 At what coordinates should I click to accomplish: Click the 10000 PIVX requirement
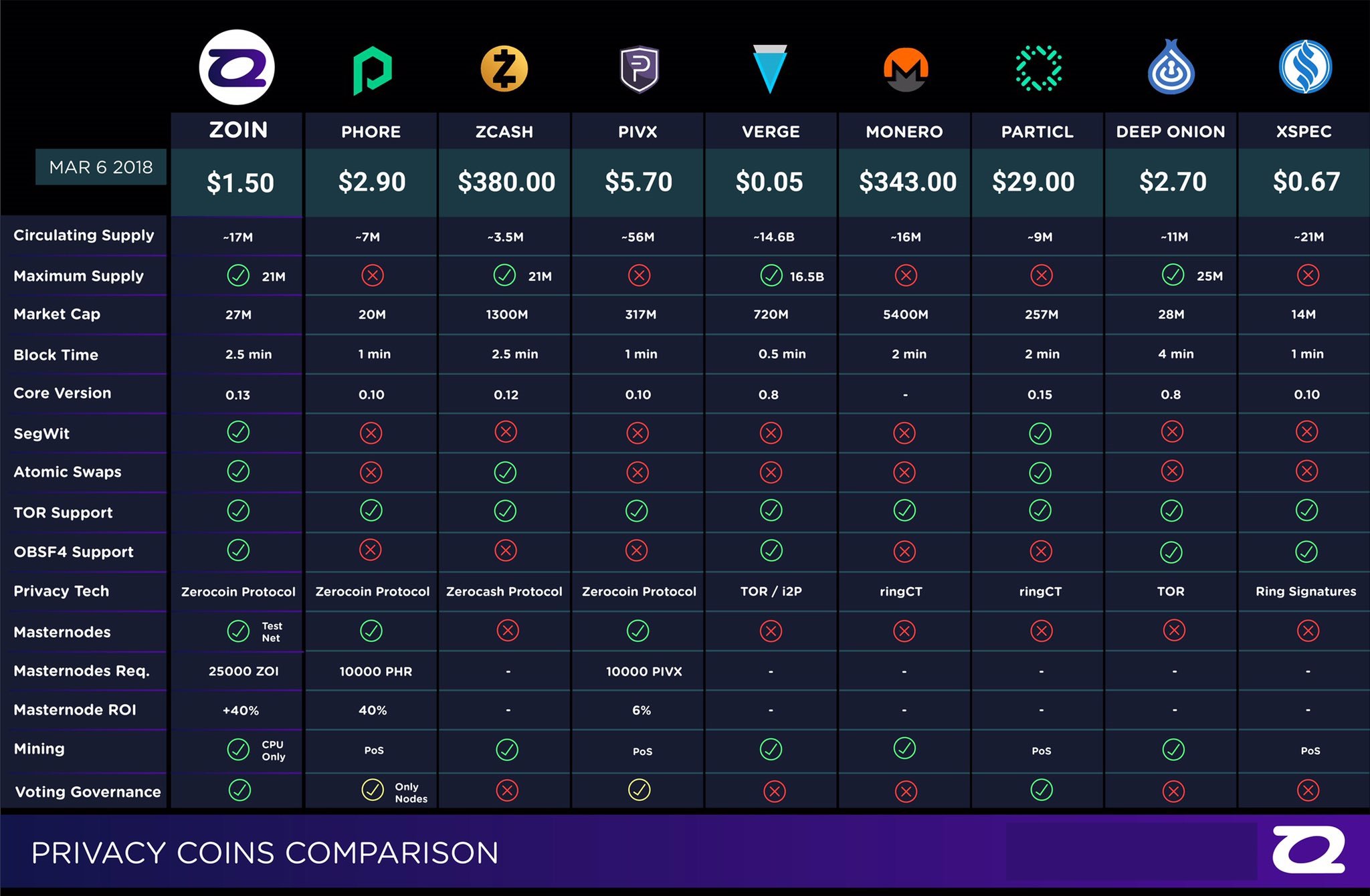tap(644, 671)
